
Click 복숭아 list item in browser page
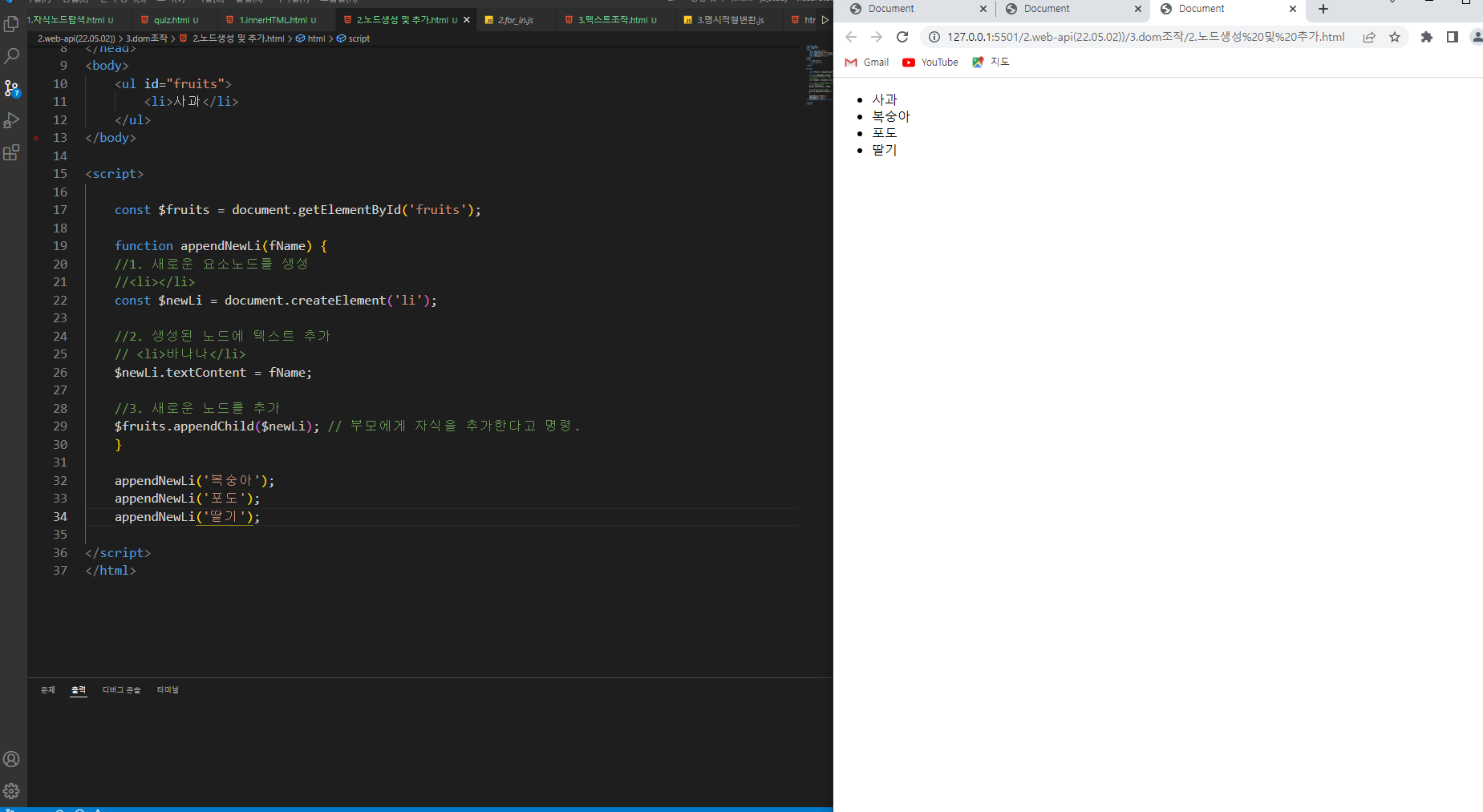click(891, 116)
